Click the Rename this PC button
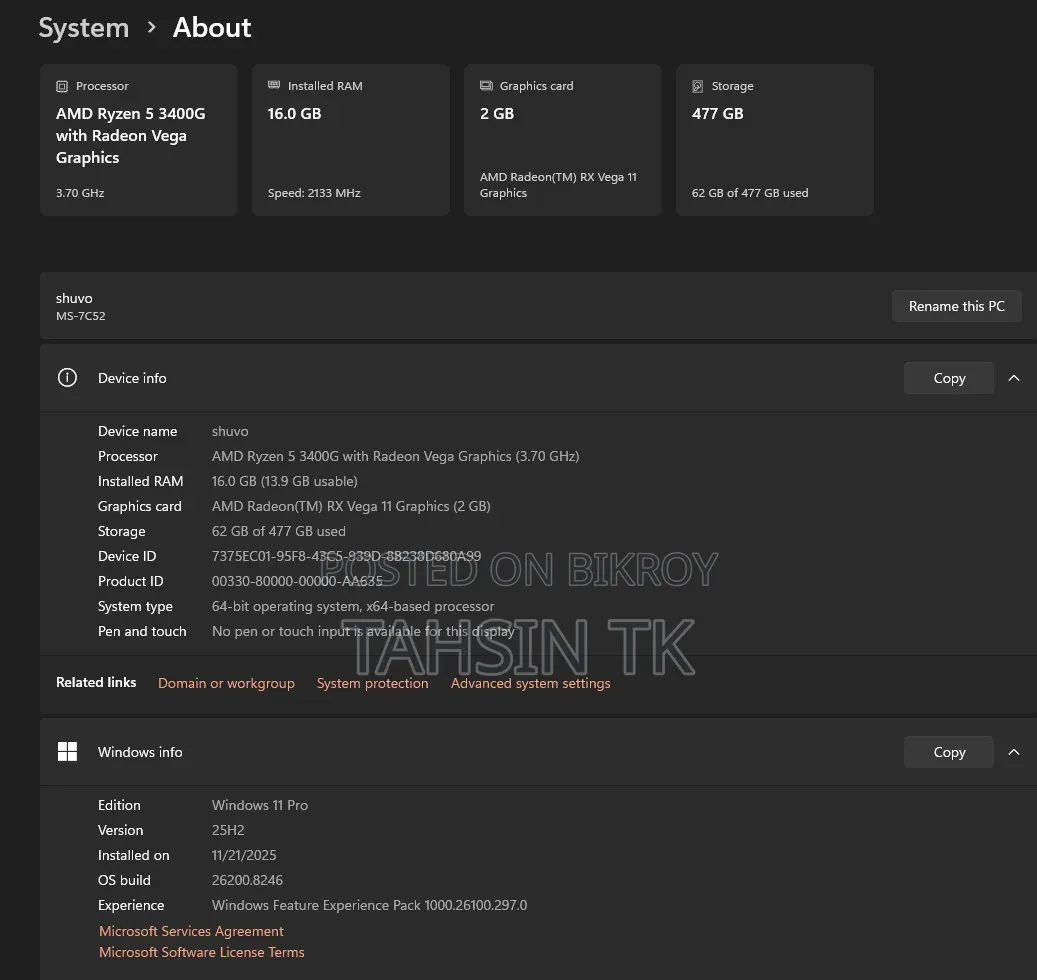 tap(956, 306)
